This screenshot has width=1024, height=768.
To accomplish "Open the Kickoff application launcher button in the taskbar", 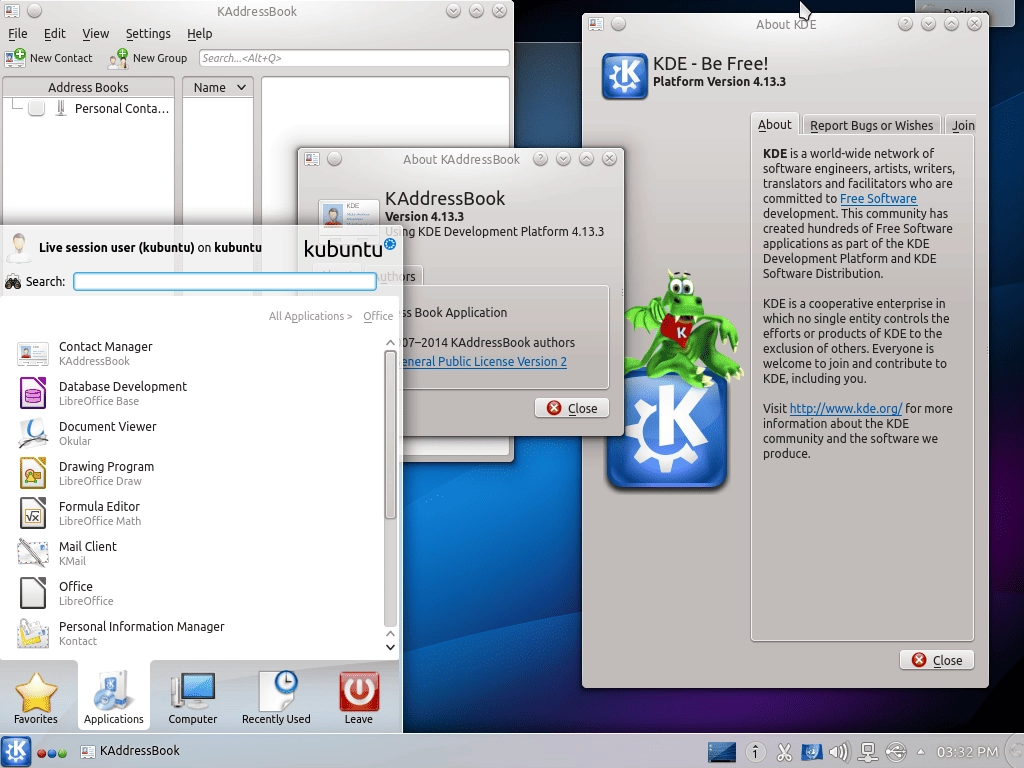I will click(16, 752).
